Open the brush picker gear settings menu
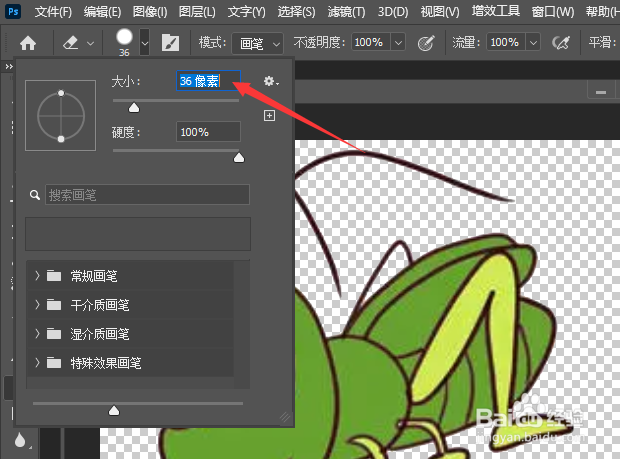 pyautogui.click(x=271, y=81)
